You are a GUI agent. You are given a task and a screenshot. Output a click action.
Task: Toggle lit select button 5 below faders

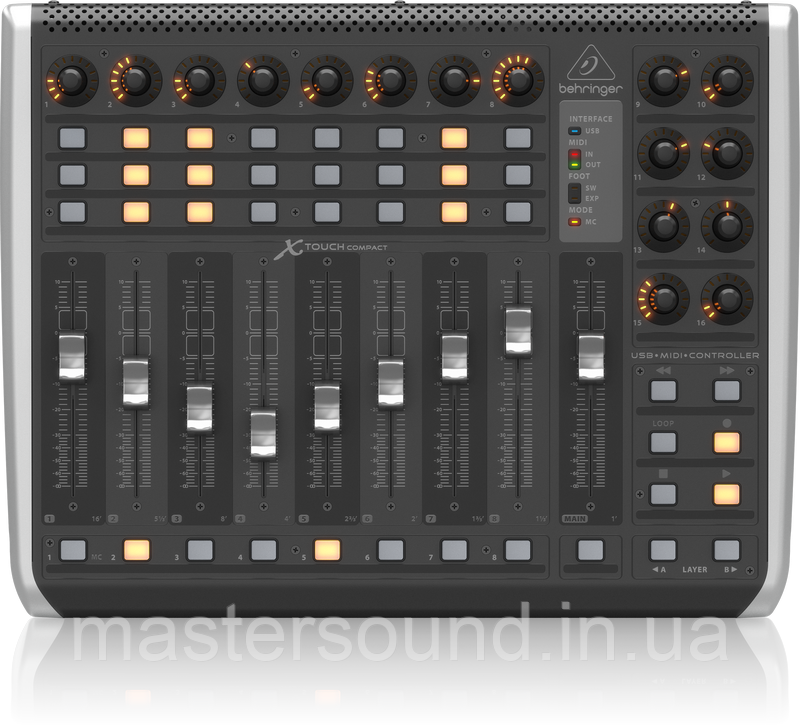[x=327, y=550]
